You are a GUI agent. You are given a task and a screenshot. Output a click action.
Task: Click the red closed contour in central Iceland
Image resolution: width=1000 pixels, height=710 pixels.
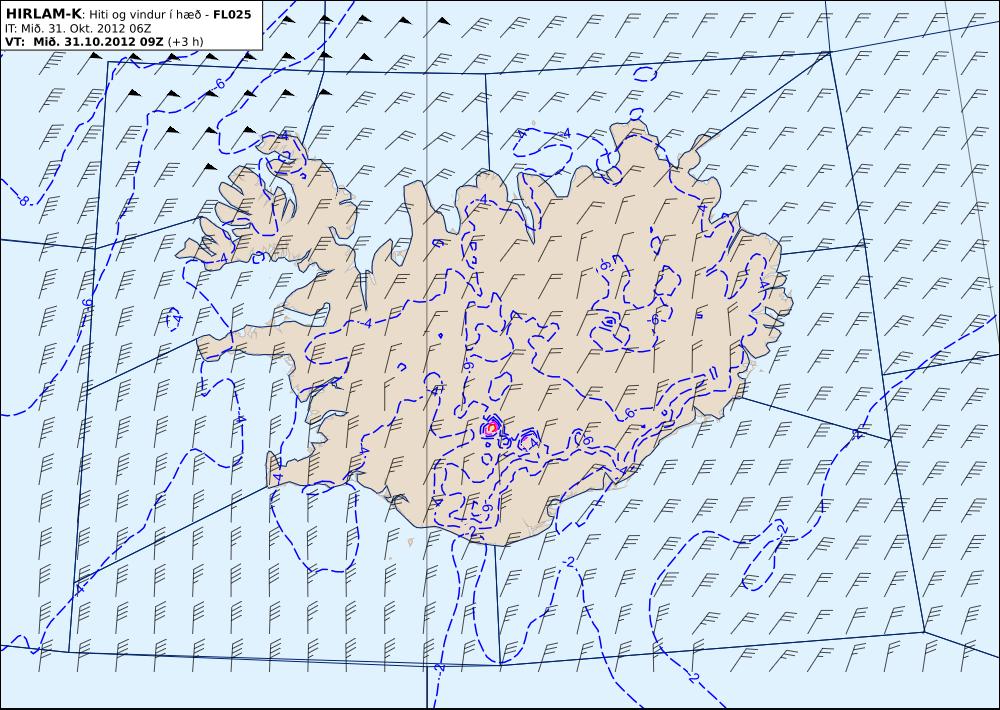coord(491,428)
